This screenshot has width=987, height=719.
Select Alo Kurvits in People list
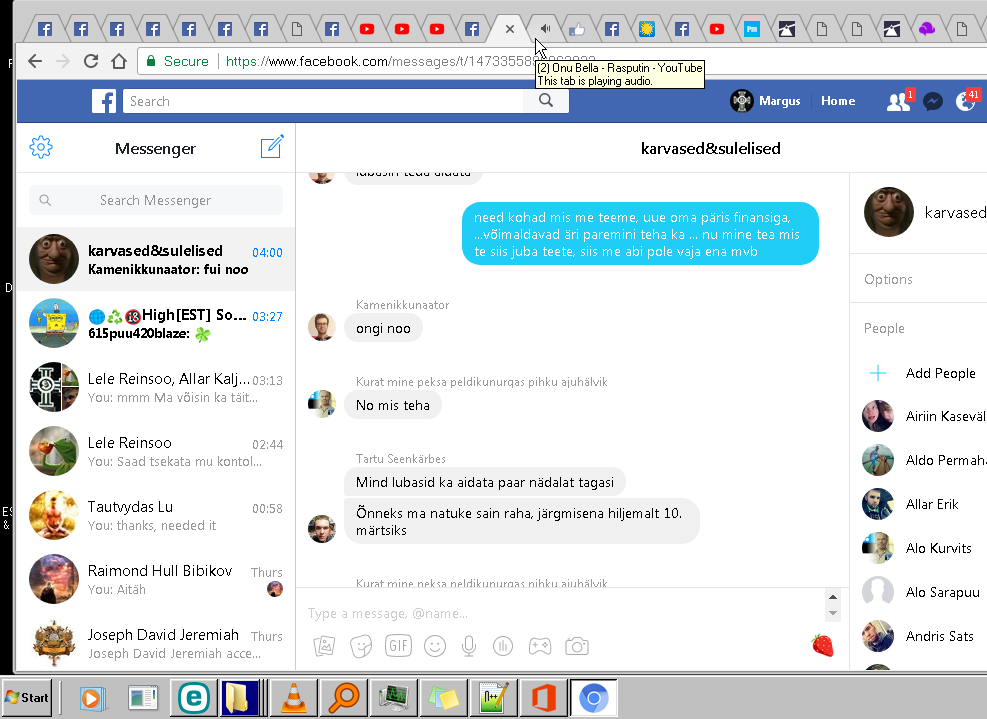click(917, 548)
